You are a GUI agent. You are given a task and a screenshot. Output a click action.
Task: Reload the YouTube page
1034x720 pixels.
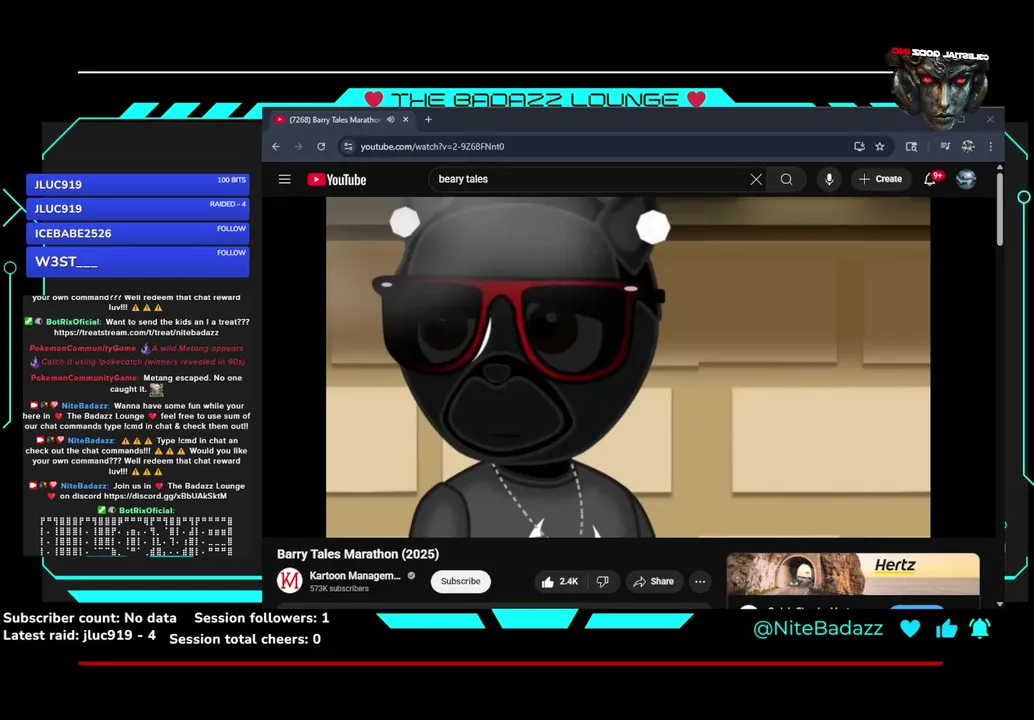321,146
